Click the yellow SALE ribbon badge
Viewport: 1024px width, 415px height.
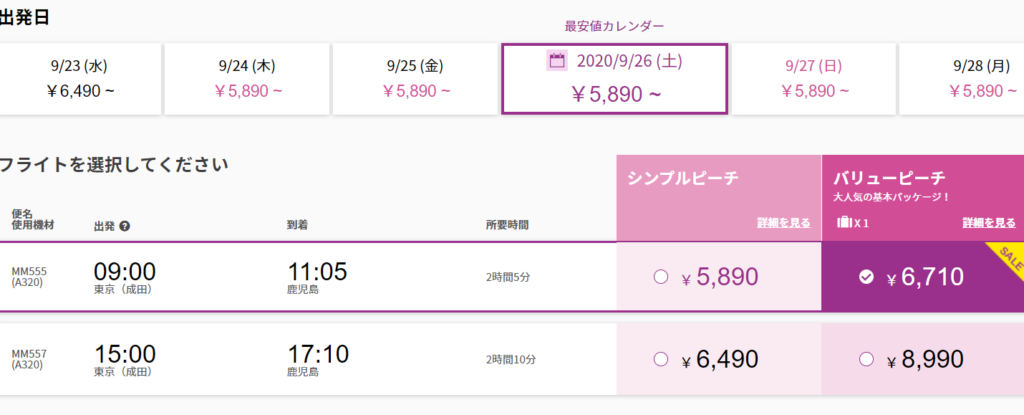pos(1004,259)
